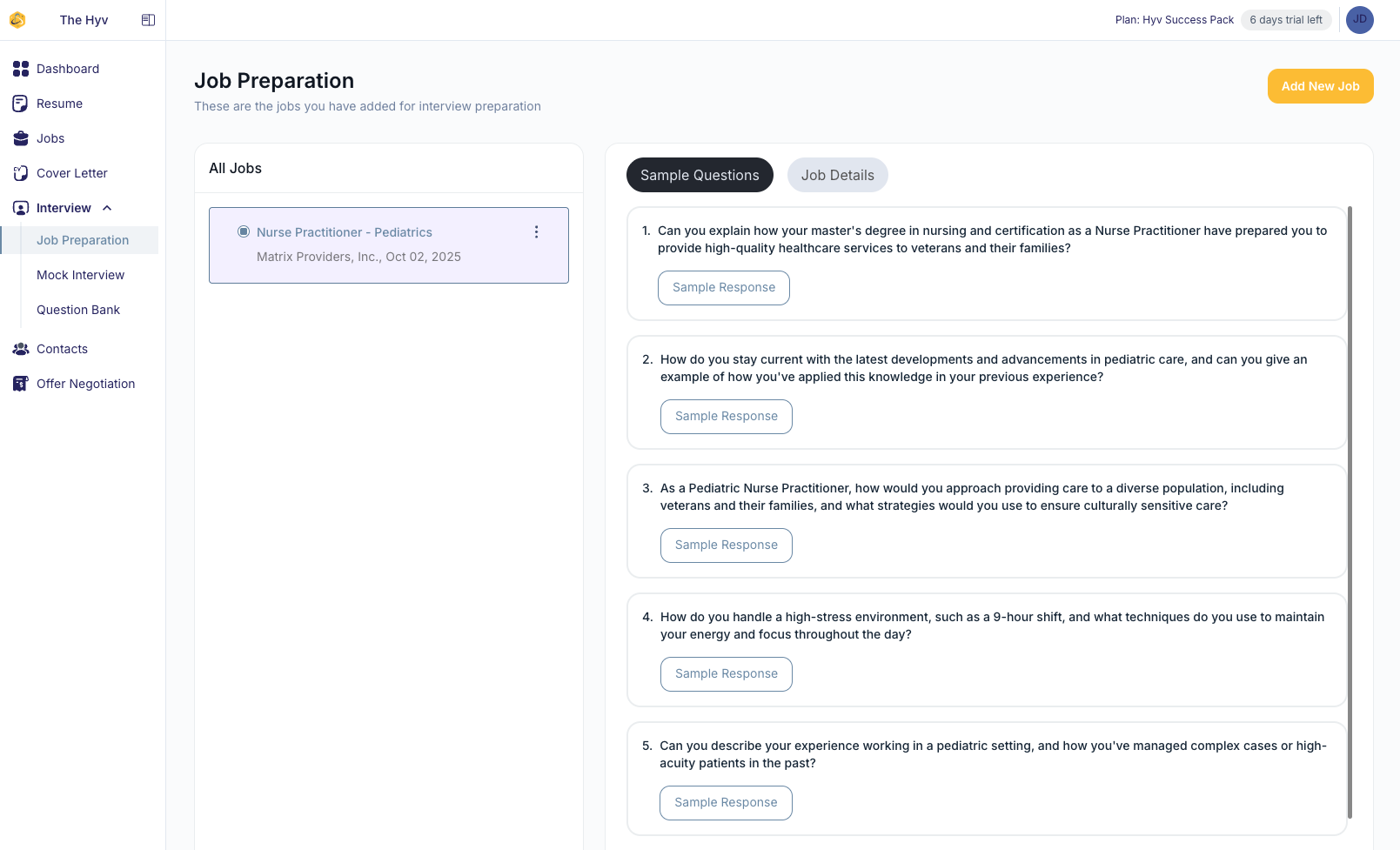
Task: Open the three-dot menu for the Nurse Practitioner job
Action: [536, 232]
